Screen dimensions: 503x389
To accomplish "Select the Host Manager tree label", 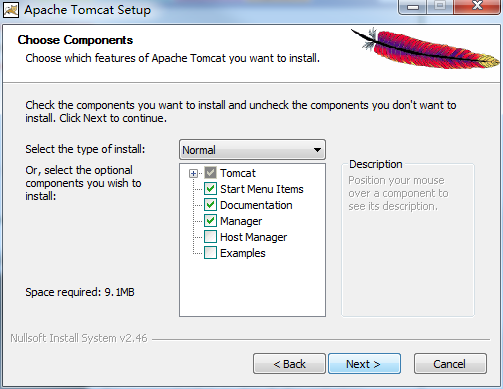I will [253, 237].
